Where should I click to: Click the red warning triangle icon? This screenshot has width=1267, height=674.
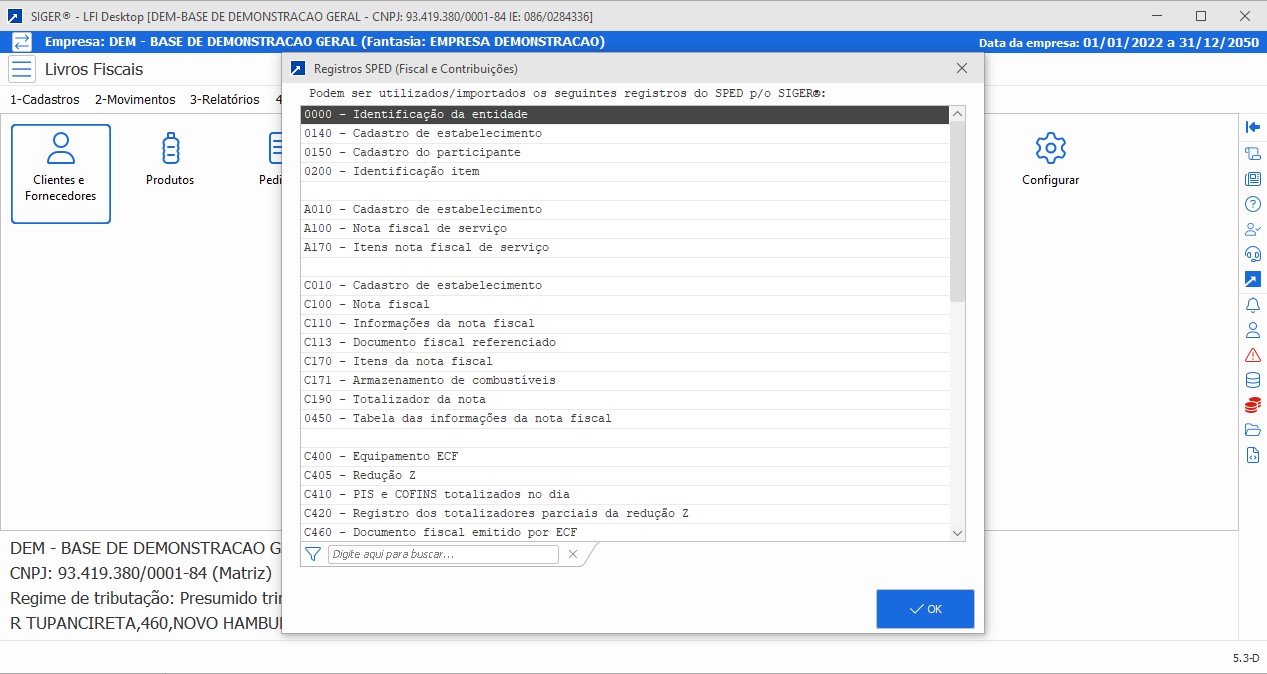(1253, 355)
